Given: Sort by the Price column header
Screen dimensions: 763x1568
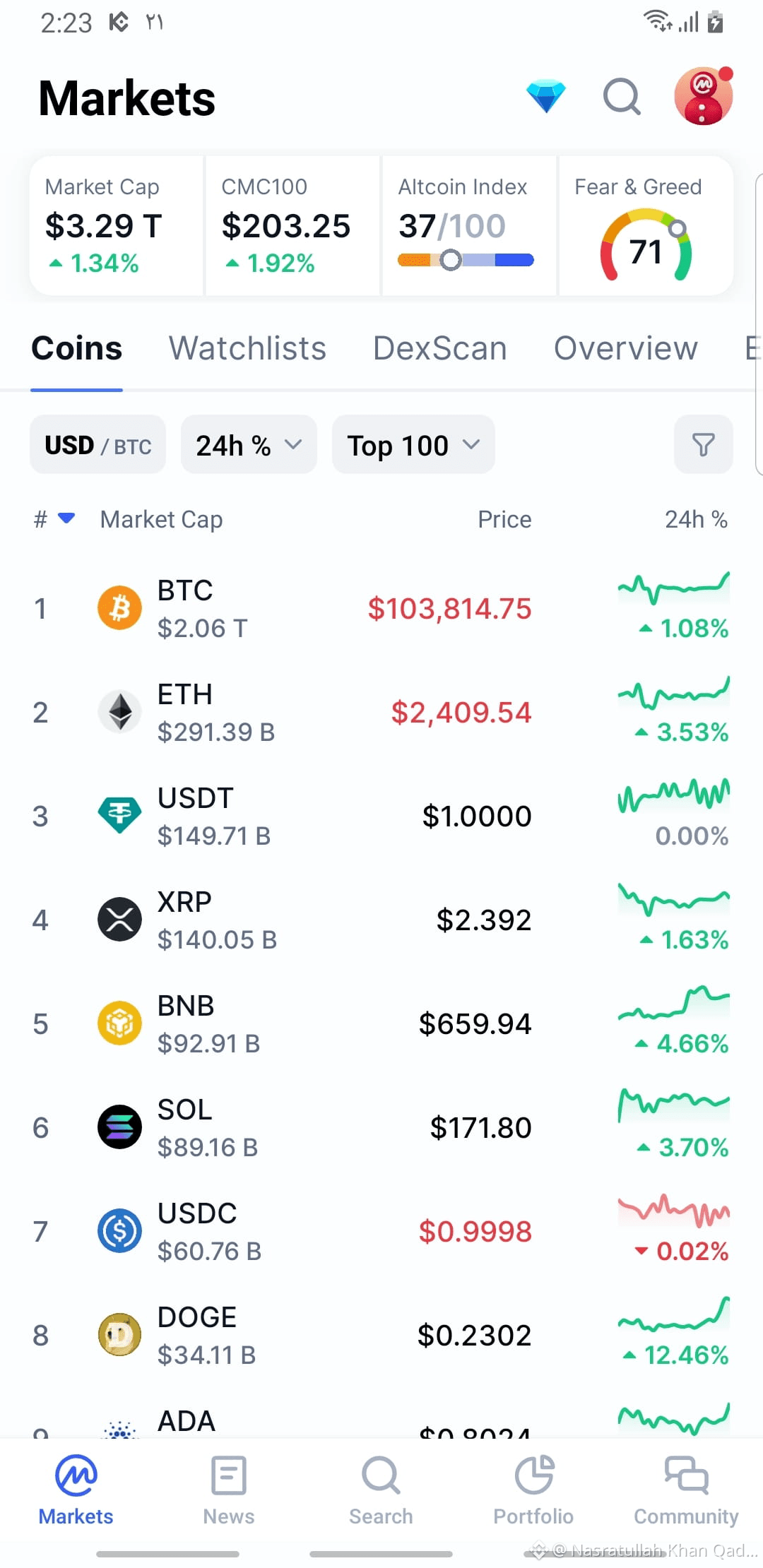Looking at the screenshot, I should click(x=504, y=519).
